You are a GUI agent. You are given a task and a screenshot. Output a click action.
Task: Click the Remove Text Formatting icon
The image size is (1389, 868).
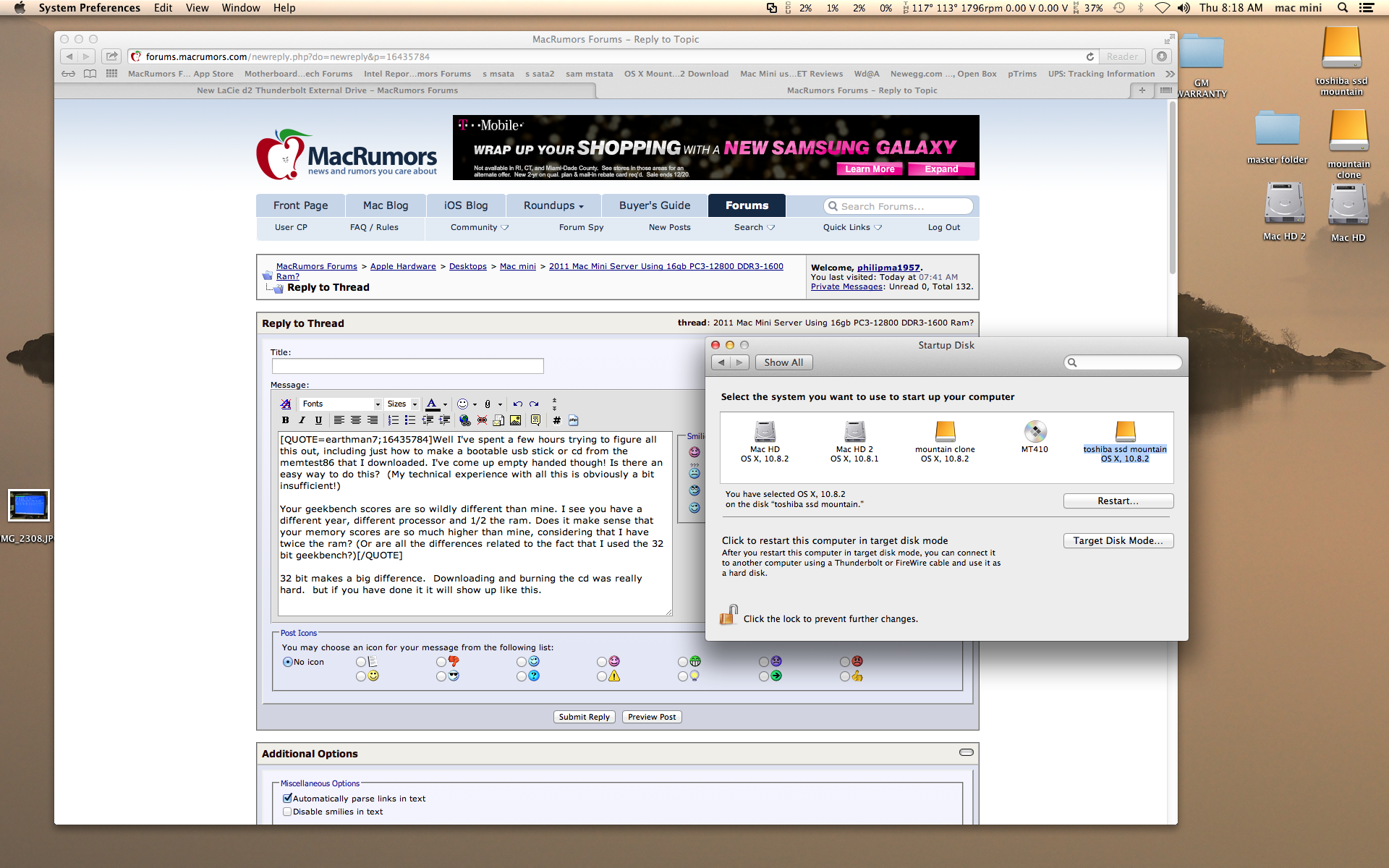click(286, 404)
